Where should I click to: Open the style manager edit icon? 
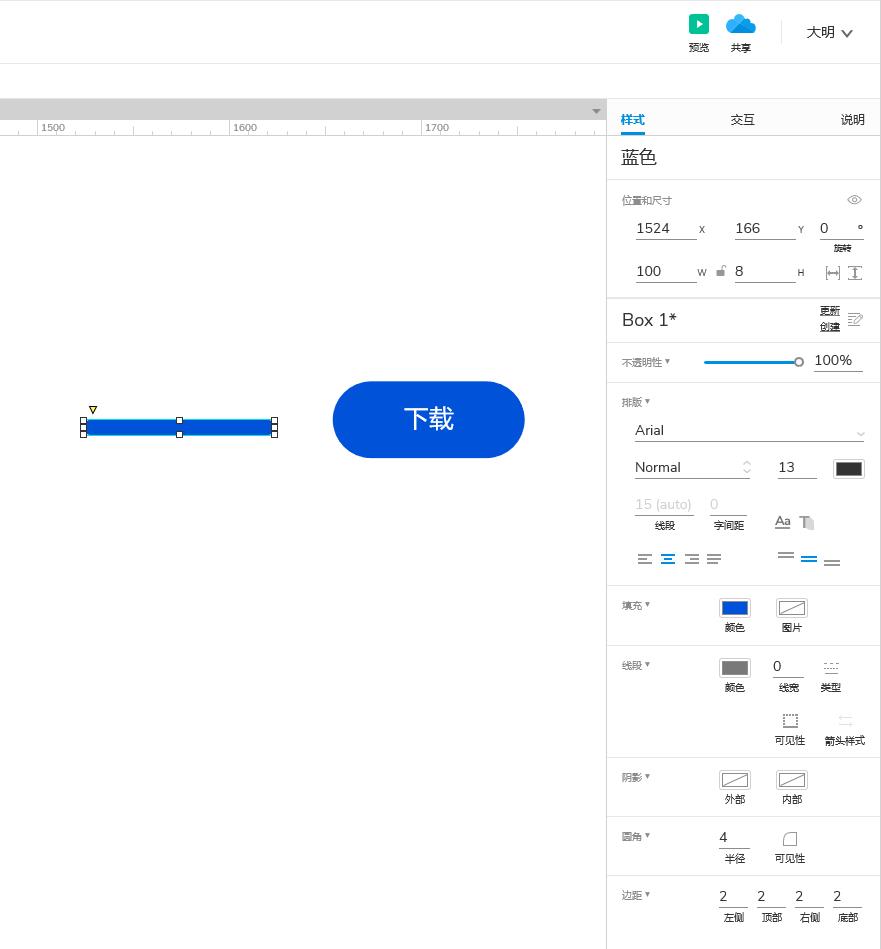tap(854, 320)
